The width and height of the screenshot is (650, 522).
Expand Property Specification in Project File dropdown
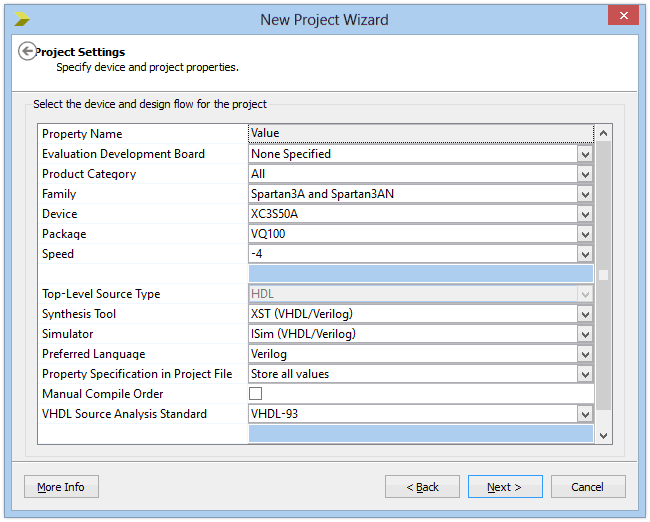click(x=585, y=374)
